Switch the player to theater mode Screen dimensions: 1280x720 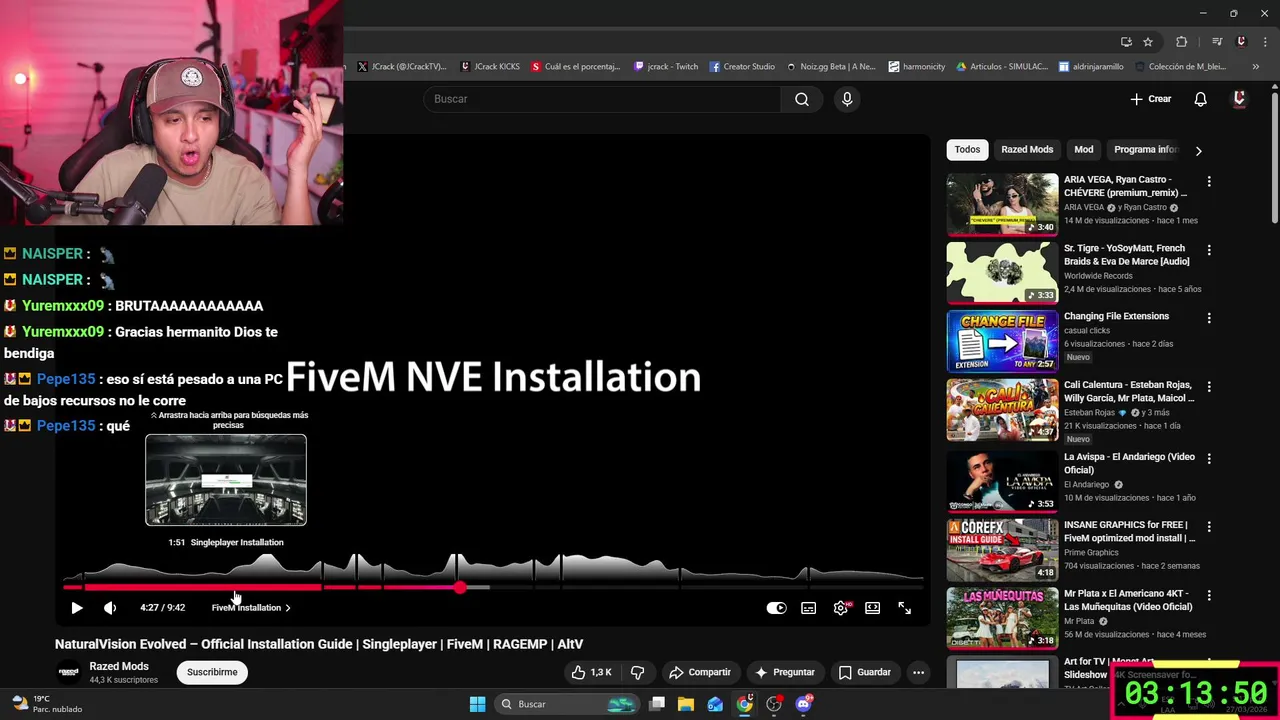coord(873,608)
